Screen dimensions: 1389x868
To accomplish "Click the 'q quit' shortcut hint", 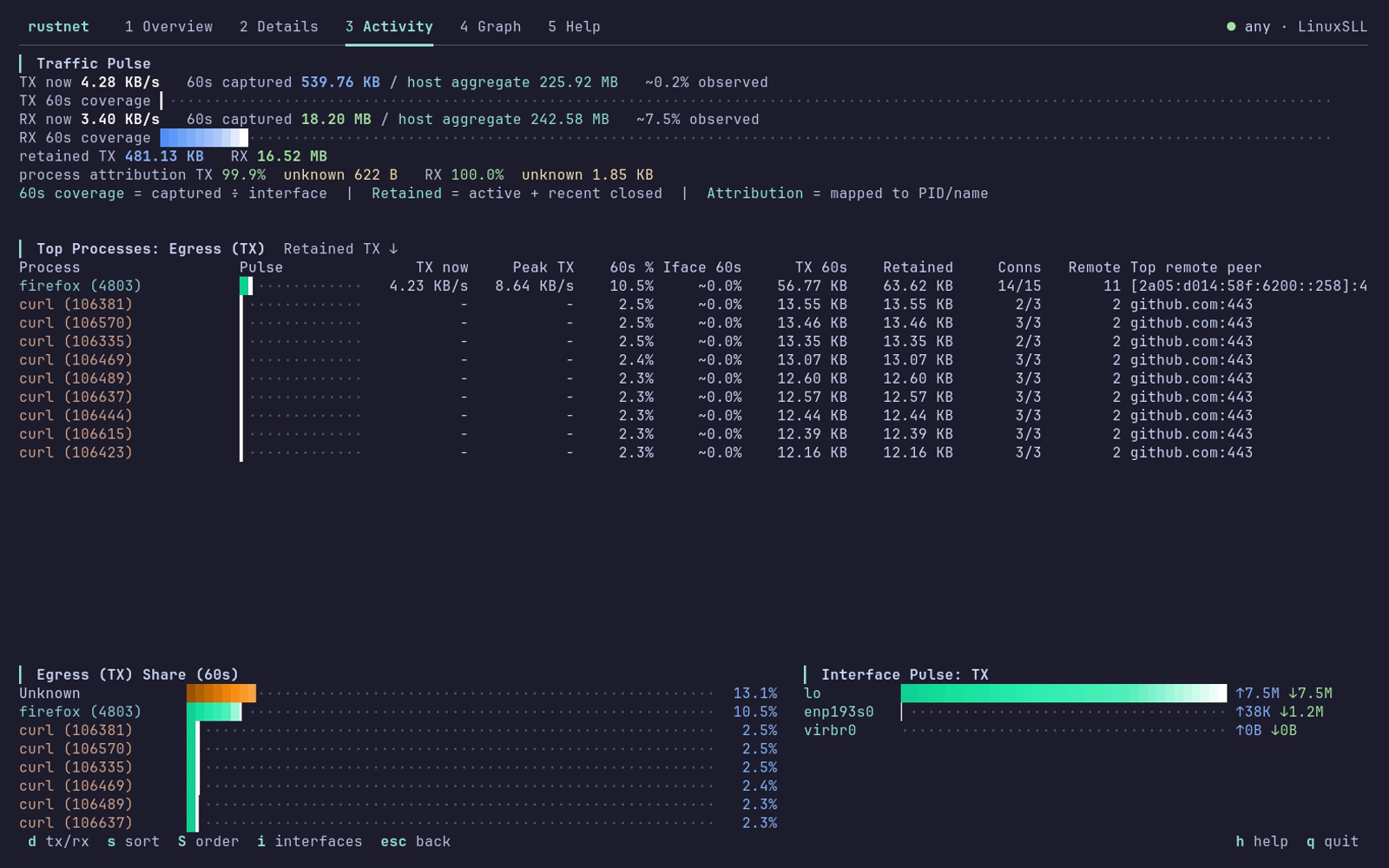I will click(x=1333, y=842).
